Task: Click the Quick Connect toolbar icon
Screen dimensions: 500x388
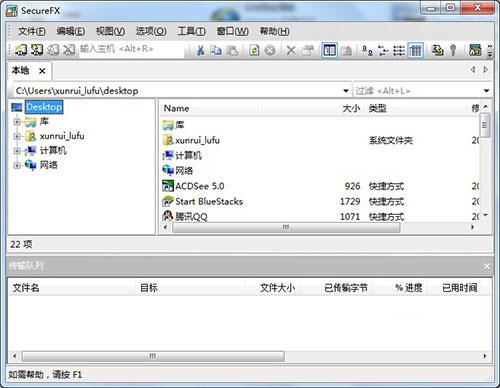Action: click(x=37, y=50)
